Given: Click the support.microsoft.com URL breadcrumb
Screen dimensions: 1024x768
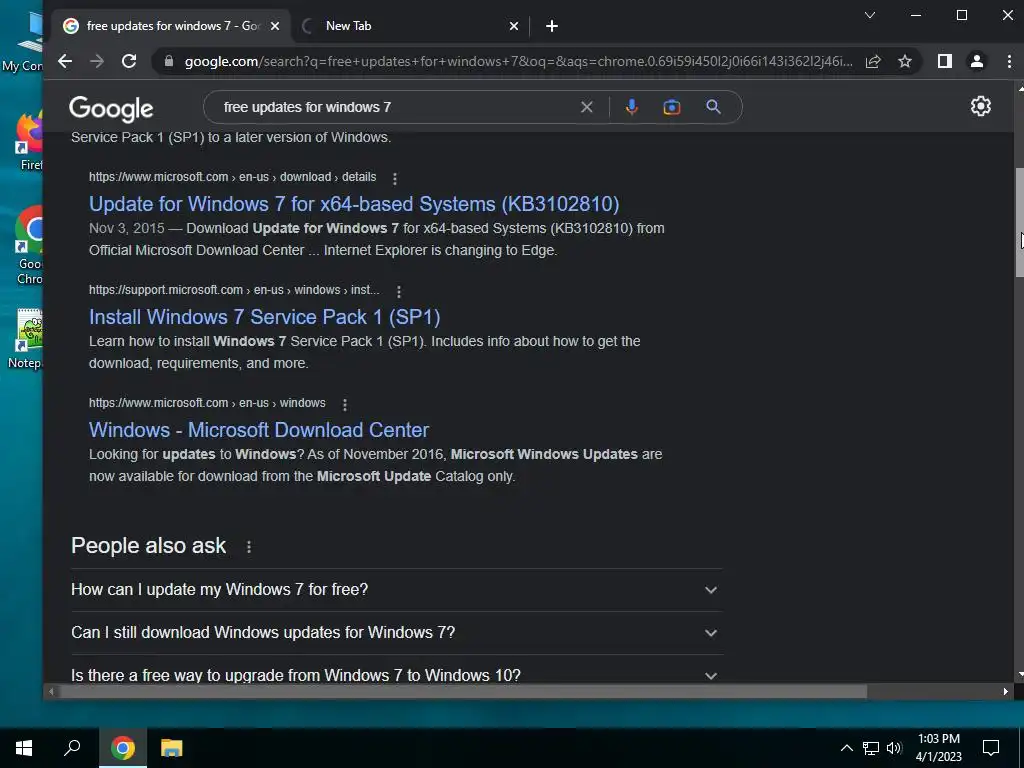Looking at the screenshot, I should (234, 290).
